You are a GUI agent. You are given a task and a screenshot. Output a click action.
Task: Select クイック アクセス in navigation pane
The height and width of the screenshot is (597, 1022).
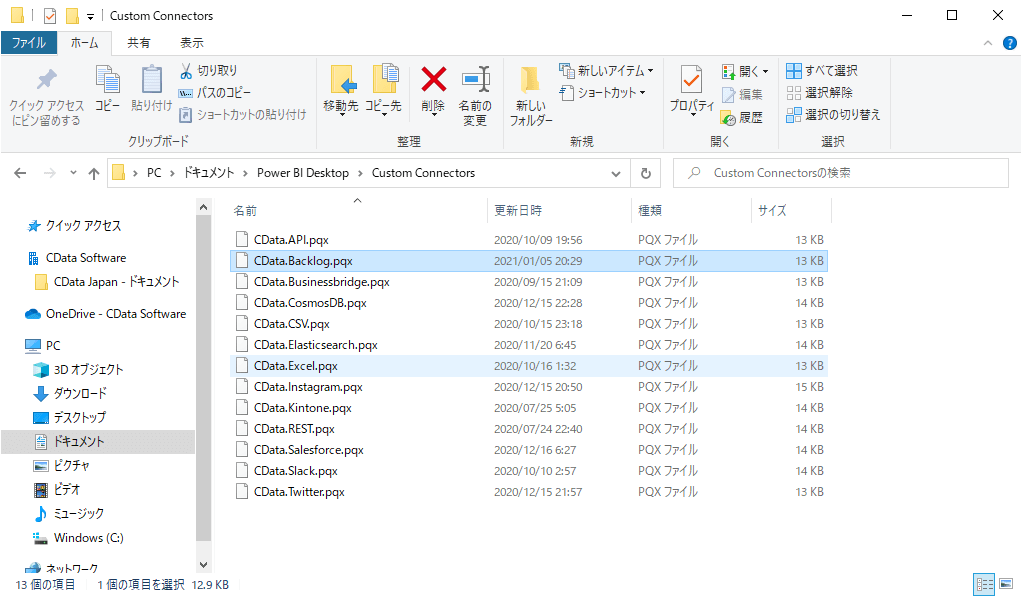83,226
